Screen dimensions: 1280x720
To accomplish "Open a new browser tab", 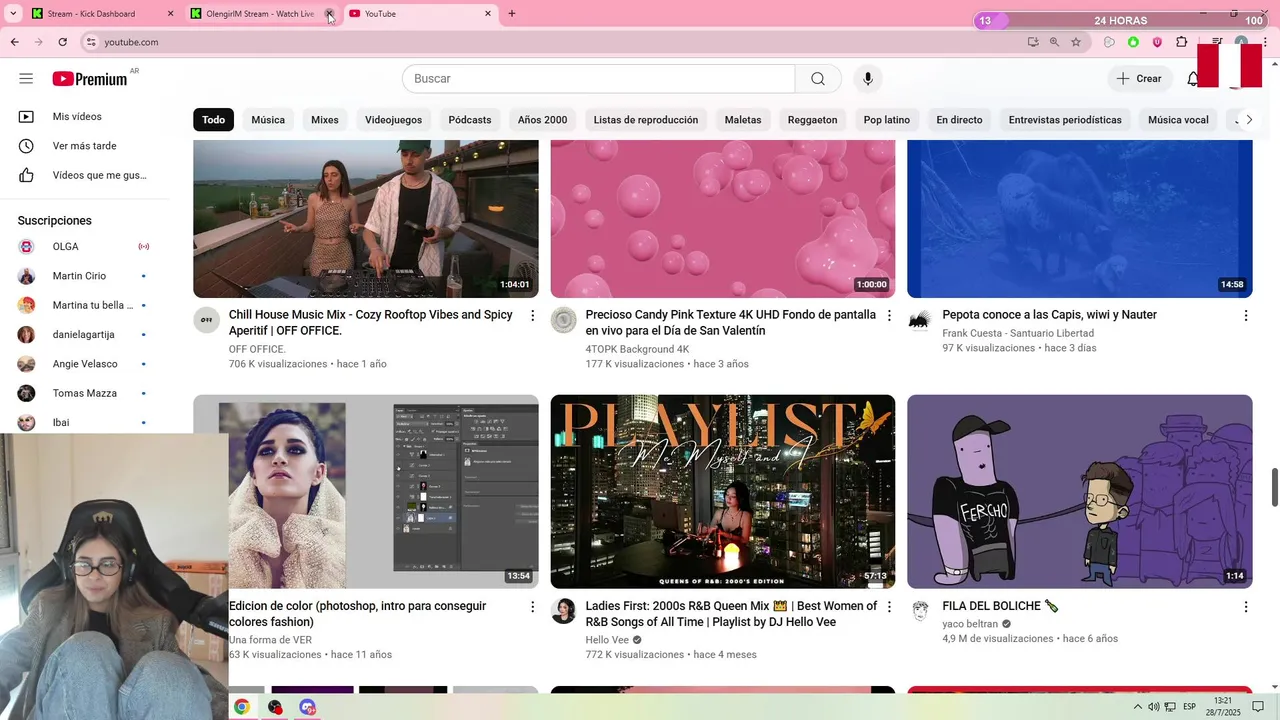I will [x=512, y=14].
